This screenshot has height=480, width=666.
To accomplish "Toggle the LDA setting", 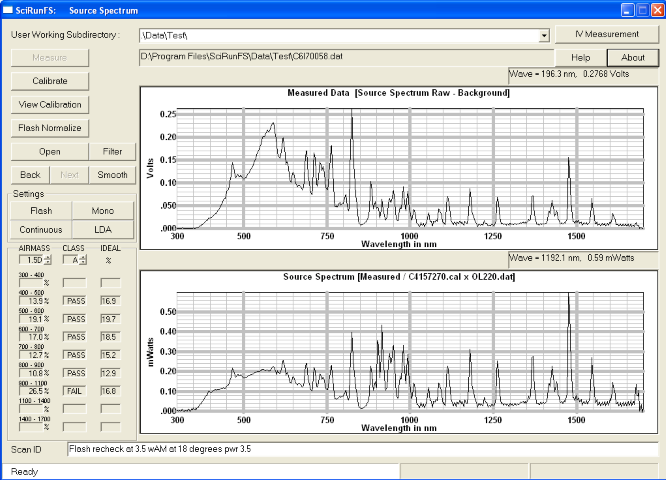I will click(x=103, y=229).
